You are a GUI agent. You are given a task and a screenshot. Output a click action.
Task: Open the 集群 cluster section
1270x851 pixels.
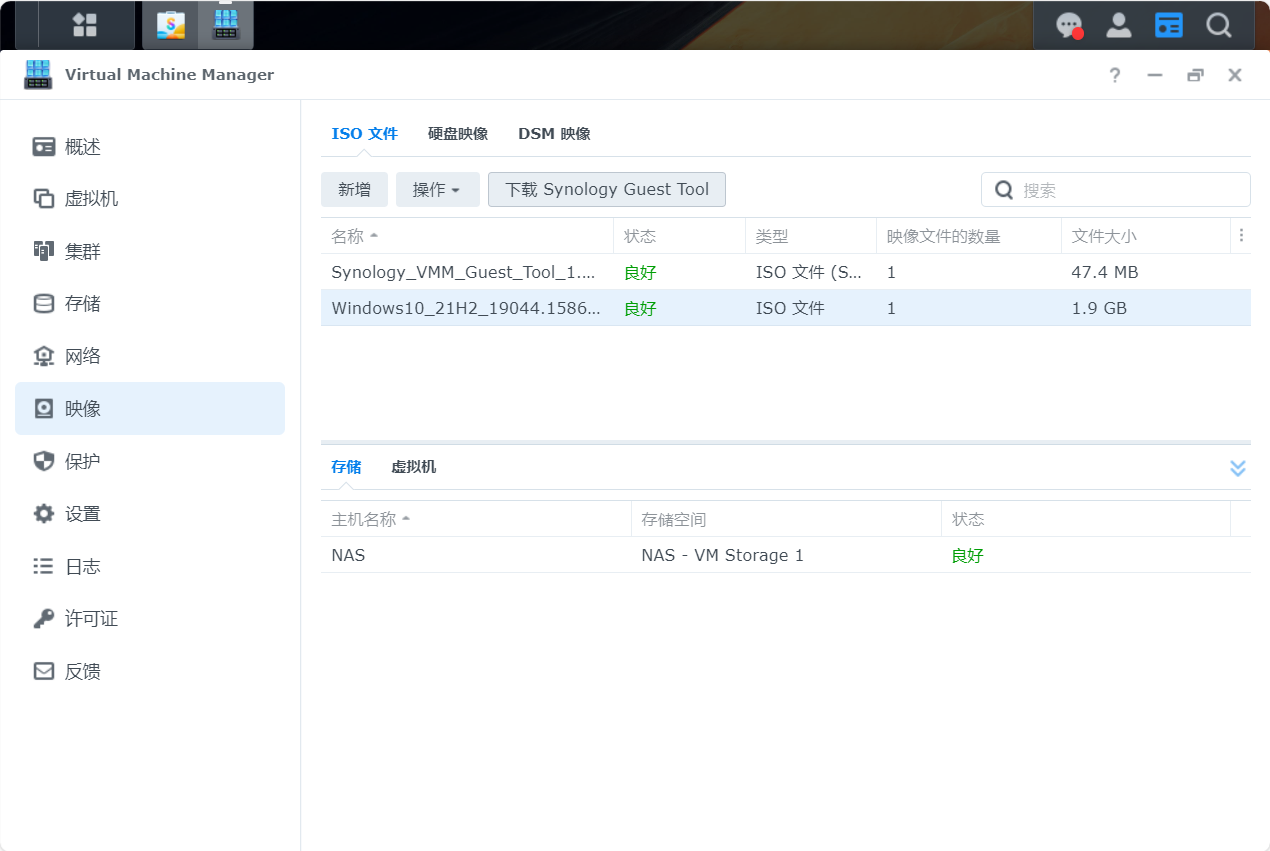83,252
